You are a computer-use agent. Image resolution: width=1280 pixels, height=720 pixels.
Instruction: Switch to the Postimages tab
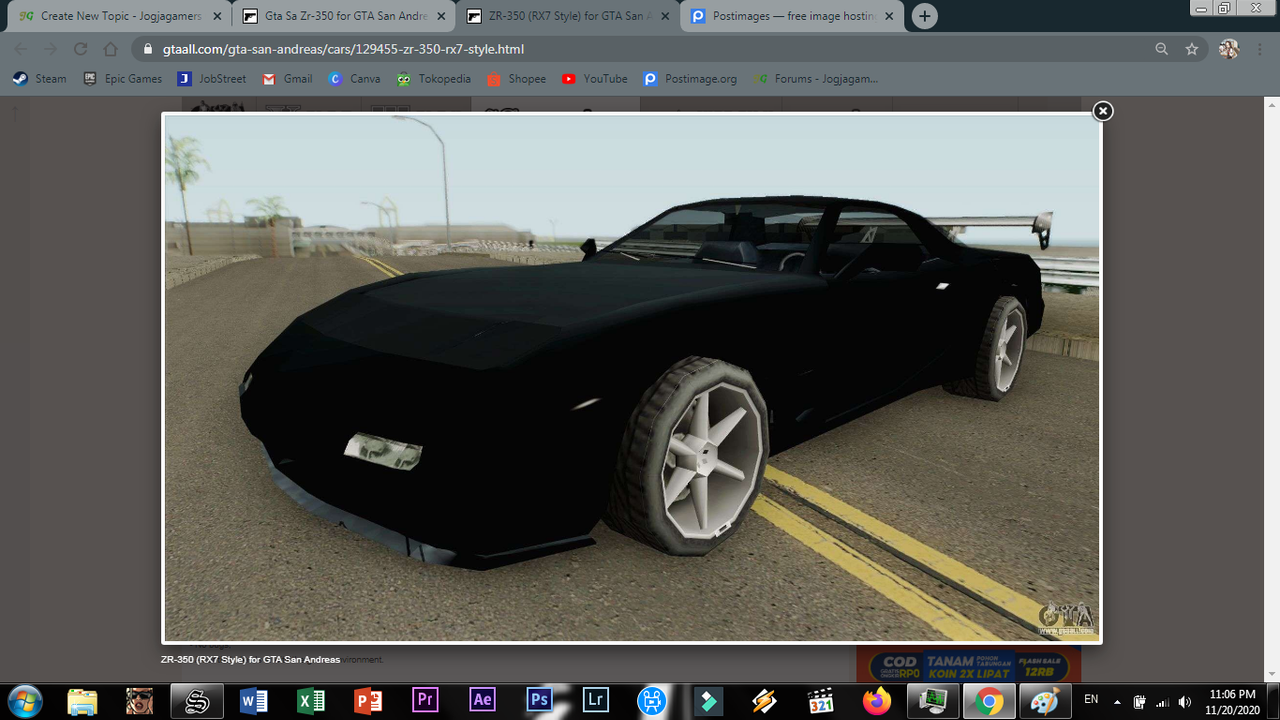793,16
